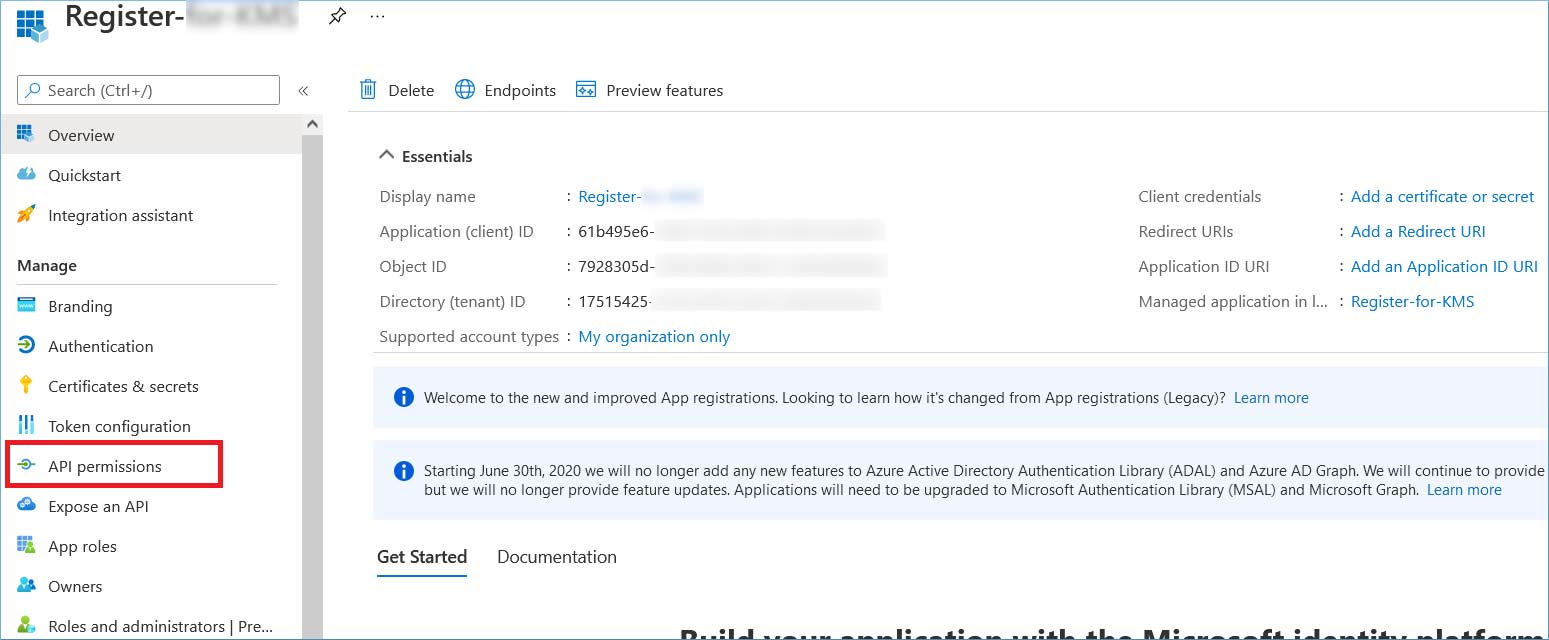
Task: Click in the Search (Ctrl+/) box
Action: click(148, 90)
